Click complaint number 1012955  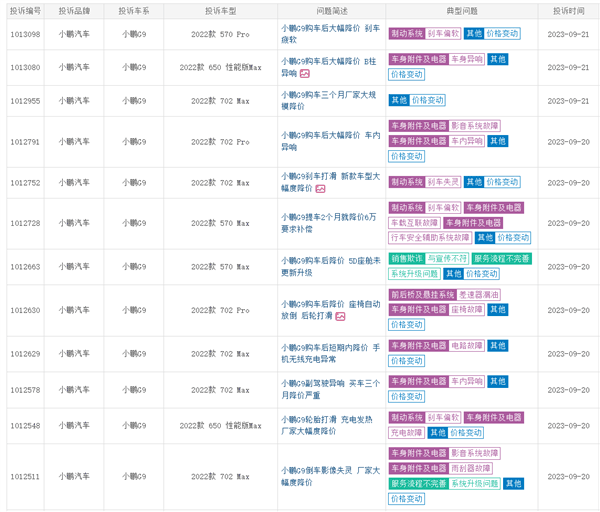(x=26, y=101)
